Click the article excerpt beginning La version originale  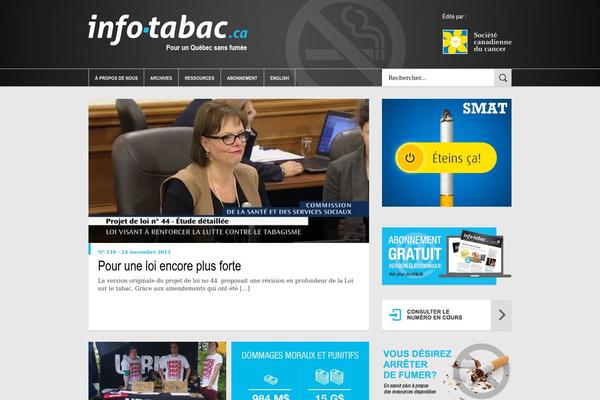coord(225,284)
